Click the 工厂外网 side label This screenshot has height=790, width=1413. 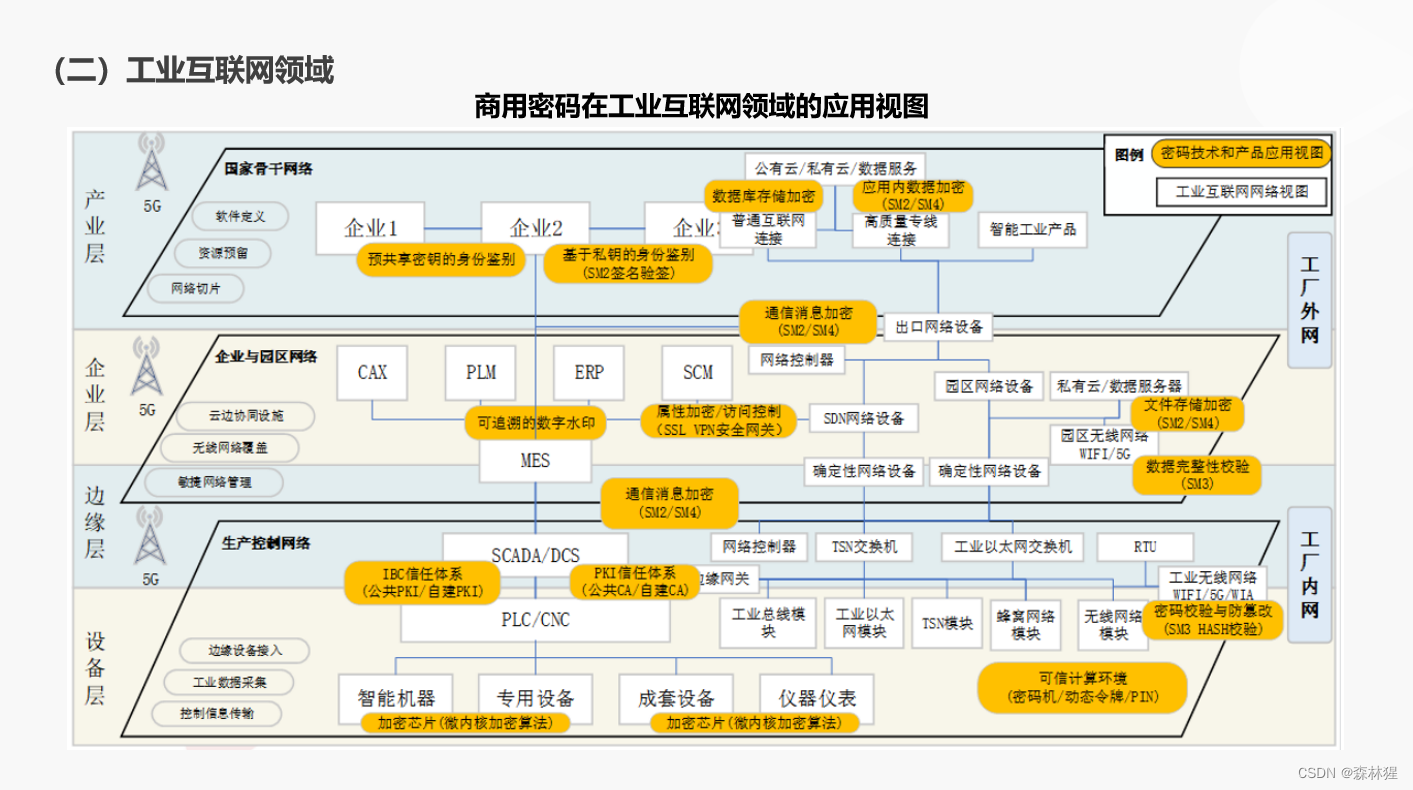1310,300
